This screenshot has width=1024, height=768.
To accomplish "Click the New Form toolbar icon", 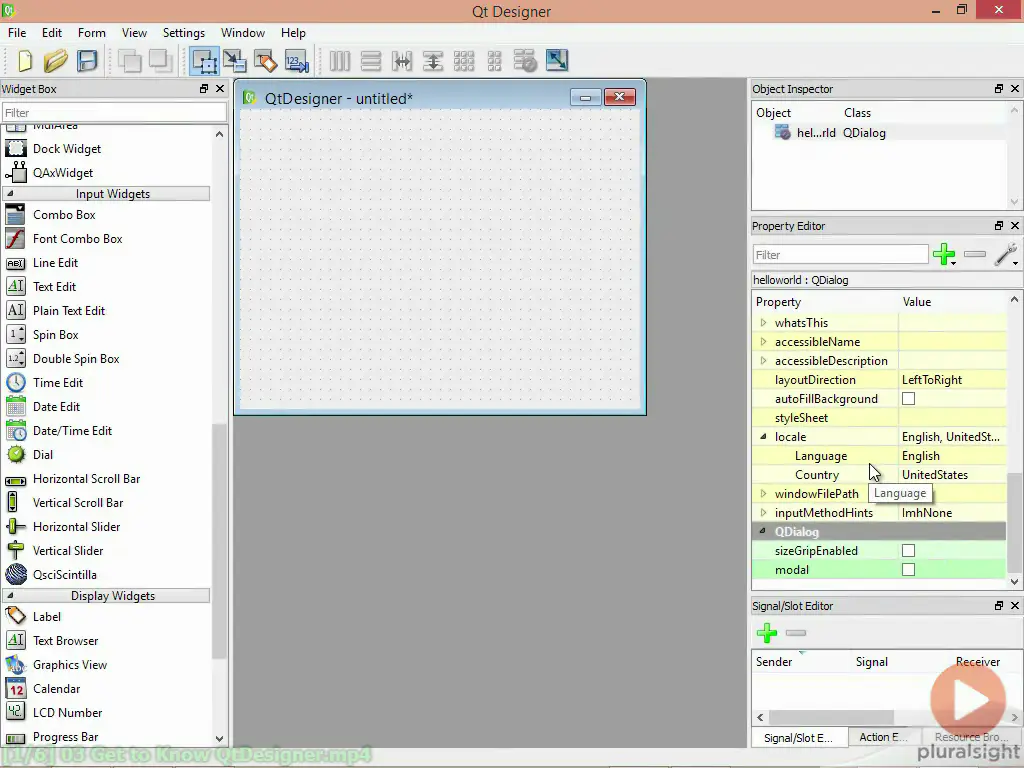I will coord(23,61).
